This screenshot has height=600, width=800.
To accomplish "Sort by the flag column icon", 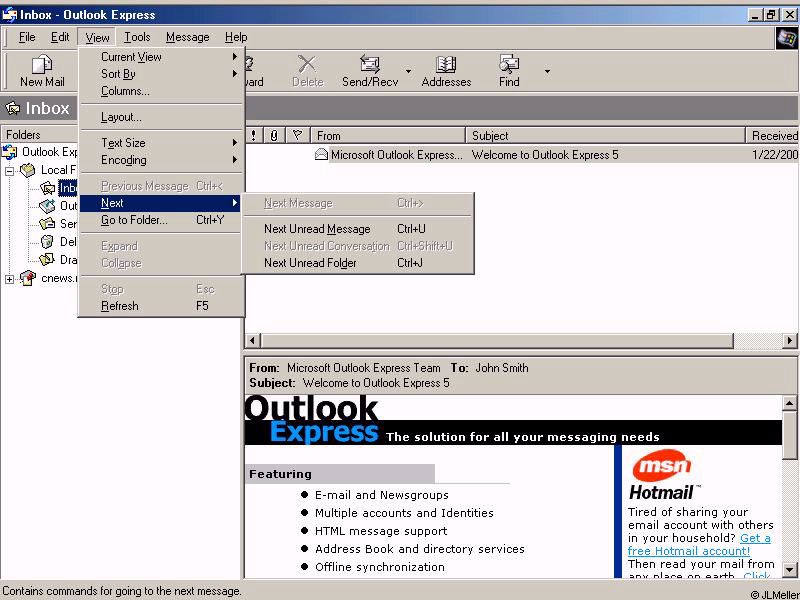I will pos(297,135).
